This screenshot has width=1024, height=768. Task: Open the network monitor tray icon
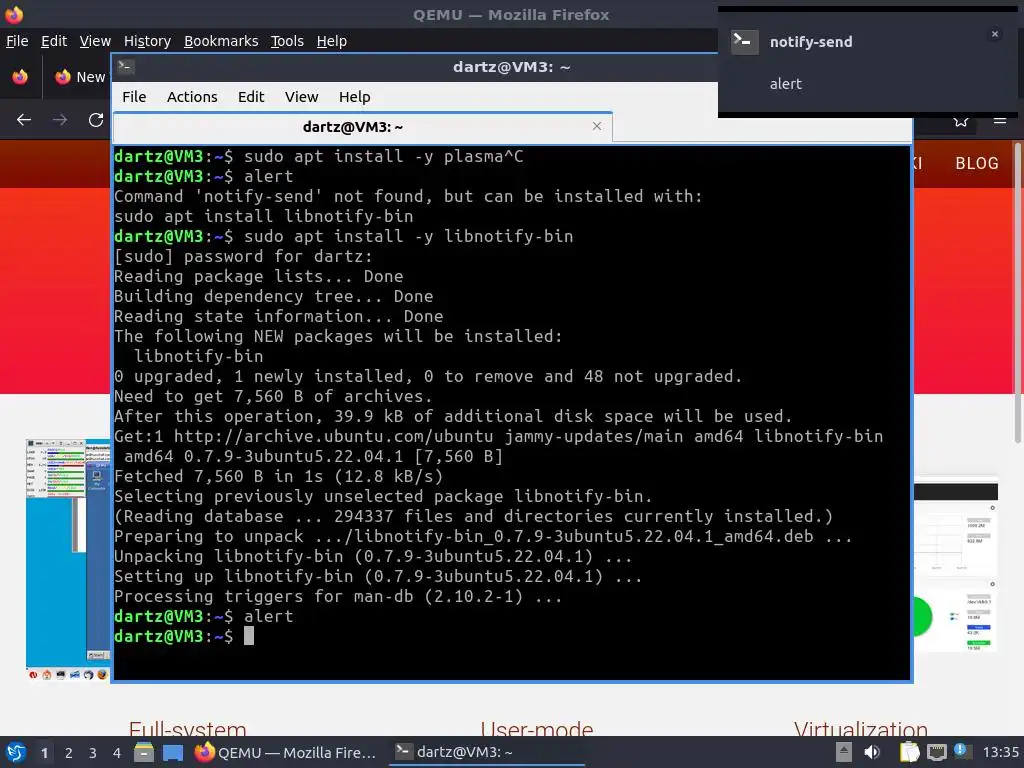[937, 752]
